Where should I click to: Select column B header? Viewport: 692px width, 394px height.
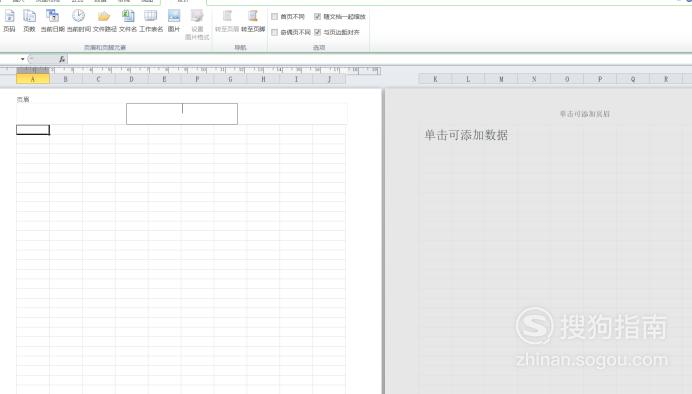coord(66,79)
